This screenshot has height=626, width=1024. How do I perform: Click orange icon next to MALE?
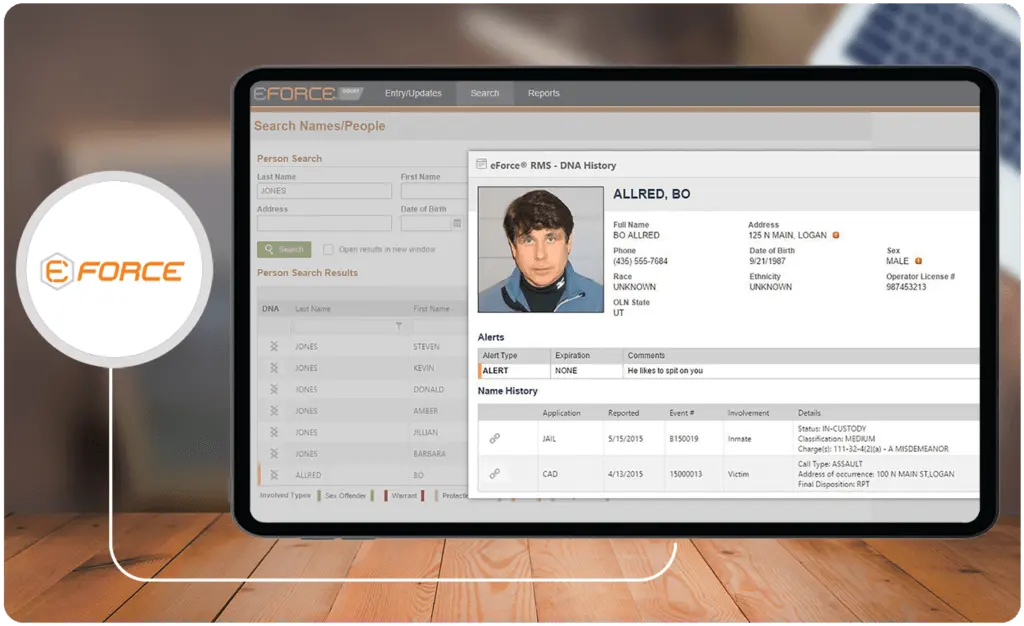coord(918,261)
